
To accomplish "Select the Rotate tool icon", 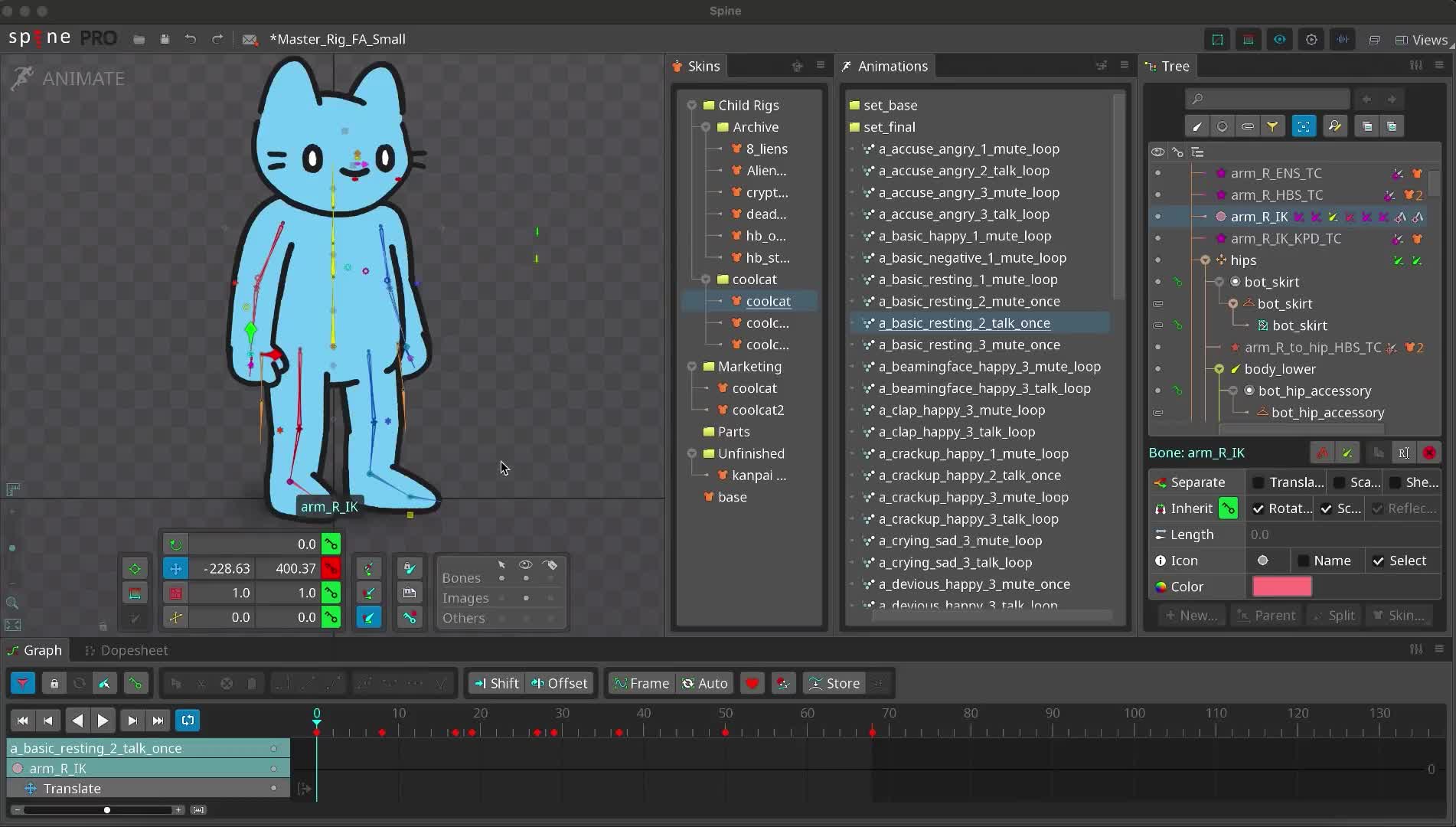I will click(x=175, y=544).
